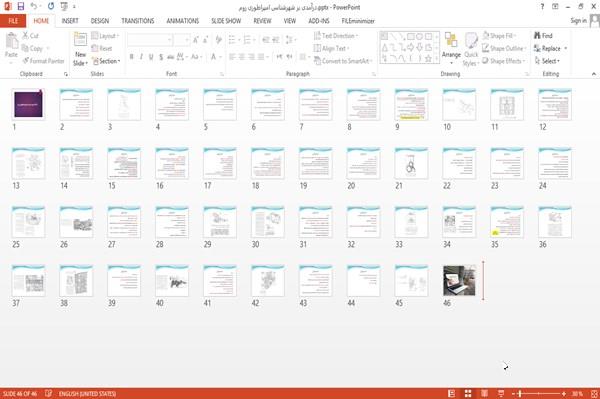Toggle Italic formatting button
Screen dimensions: 600x399
coord(141,57)
